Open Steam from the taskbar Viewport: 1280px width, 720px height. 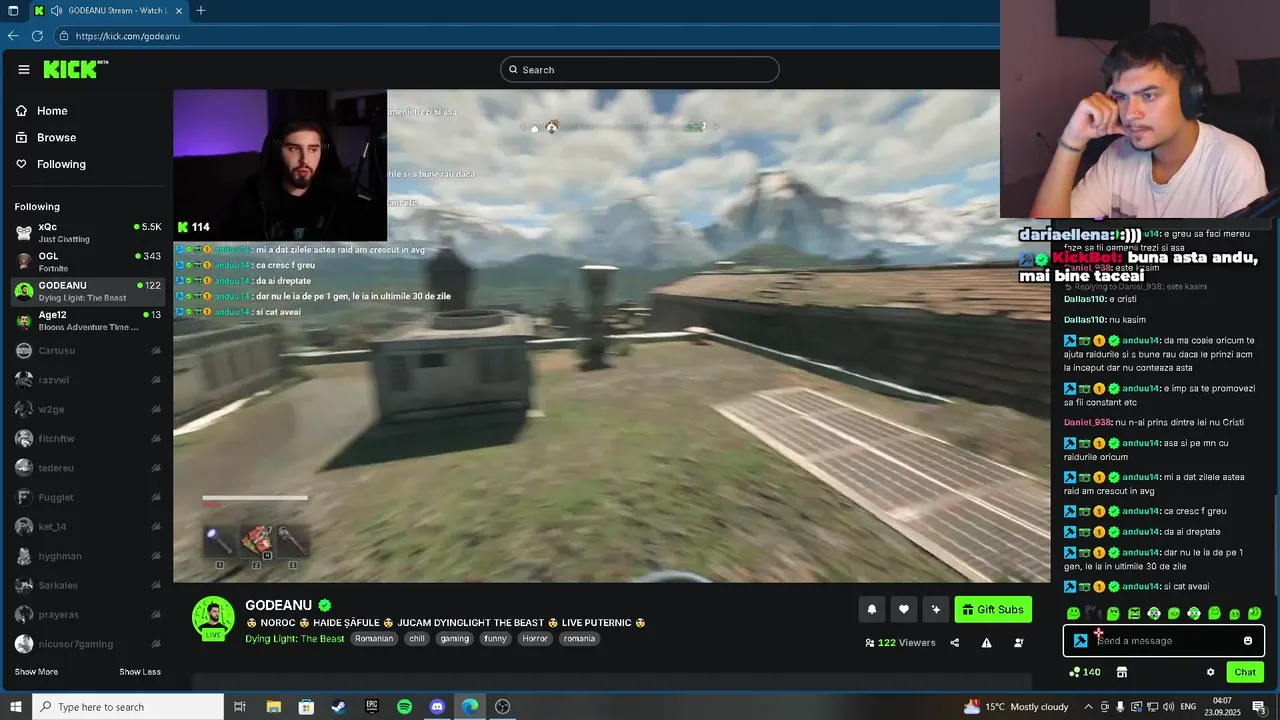pos(338,707)
